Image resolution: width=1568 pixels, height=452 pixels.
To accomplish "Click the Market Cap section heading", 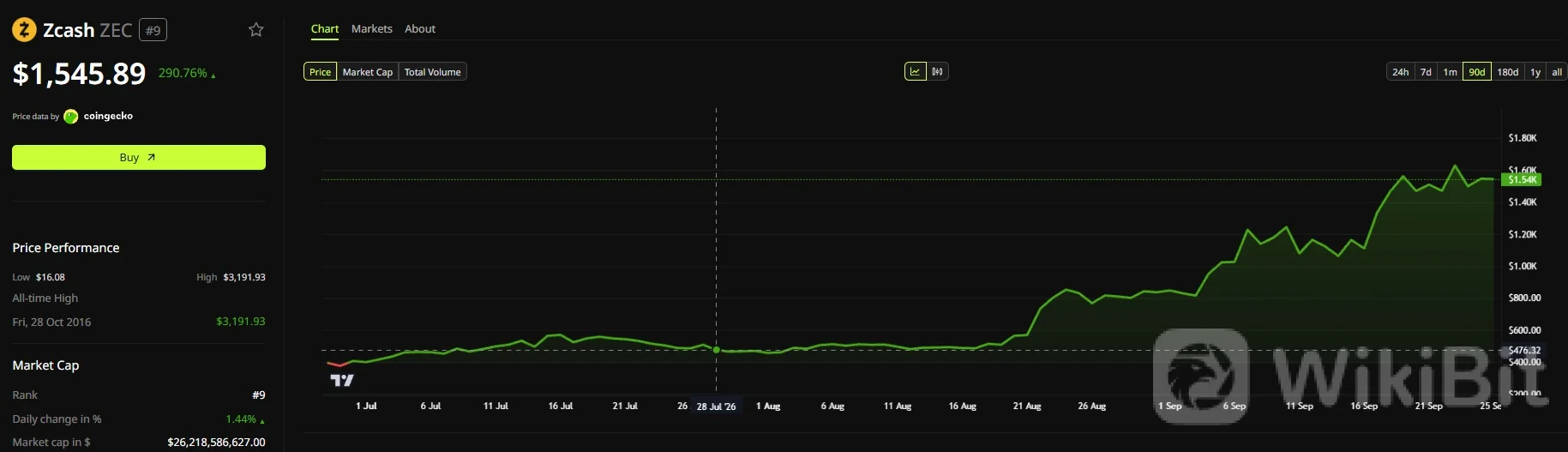I will point(45,365).
